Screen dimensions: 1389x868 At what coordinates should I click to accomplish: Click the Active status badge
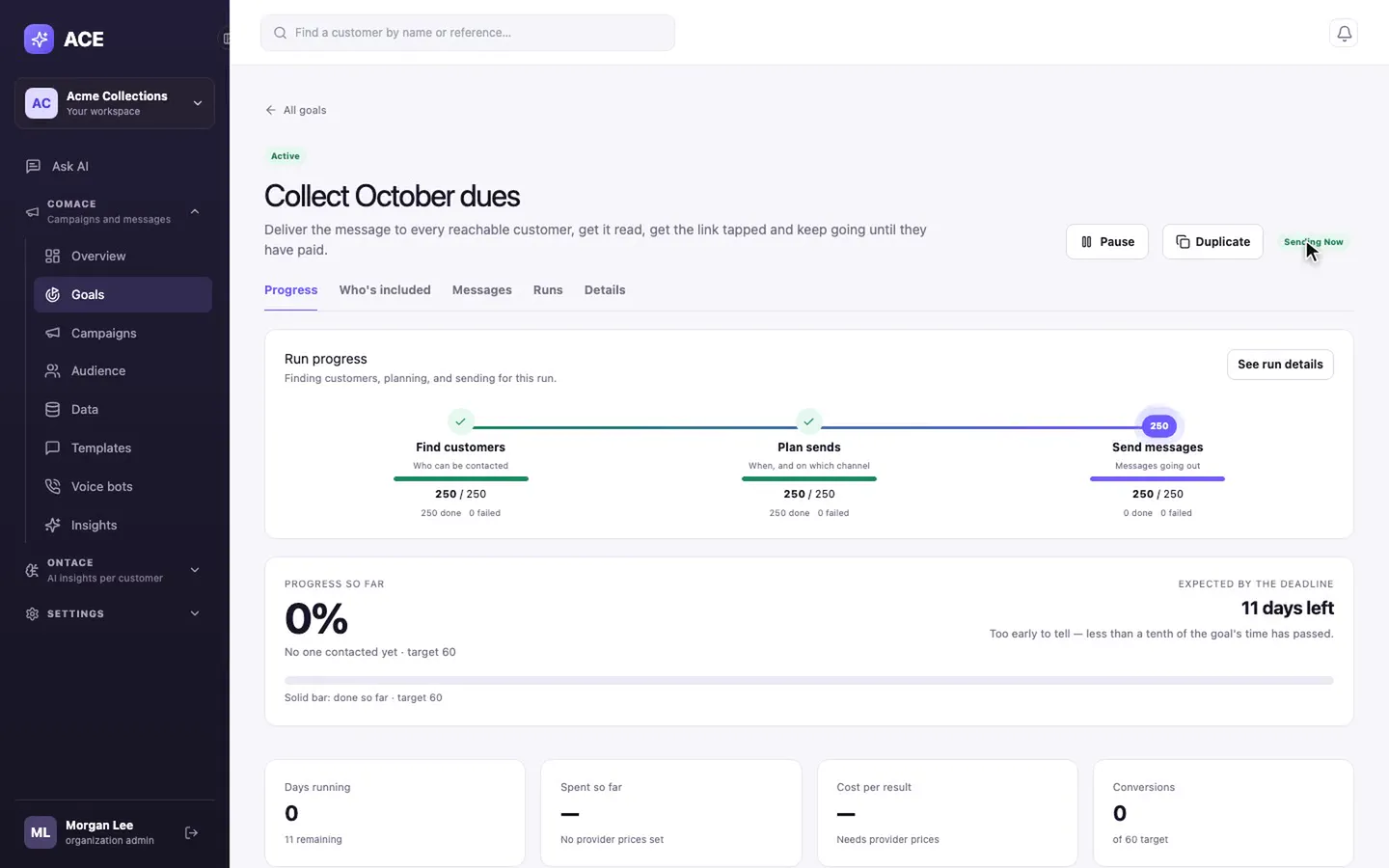point(285,156)
